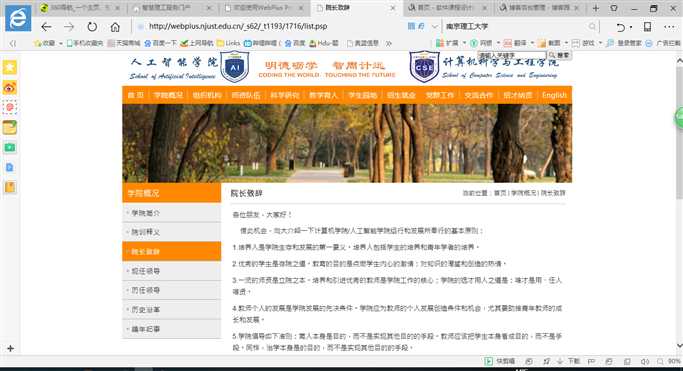Open 教学育人 in the navigation bar
Image resolution: width=683 pixels, height=371 pixels.
[x=323, y=95]
